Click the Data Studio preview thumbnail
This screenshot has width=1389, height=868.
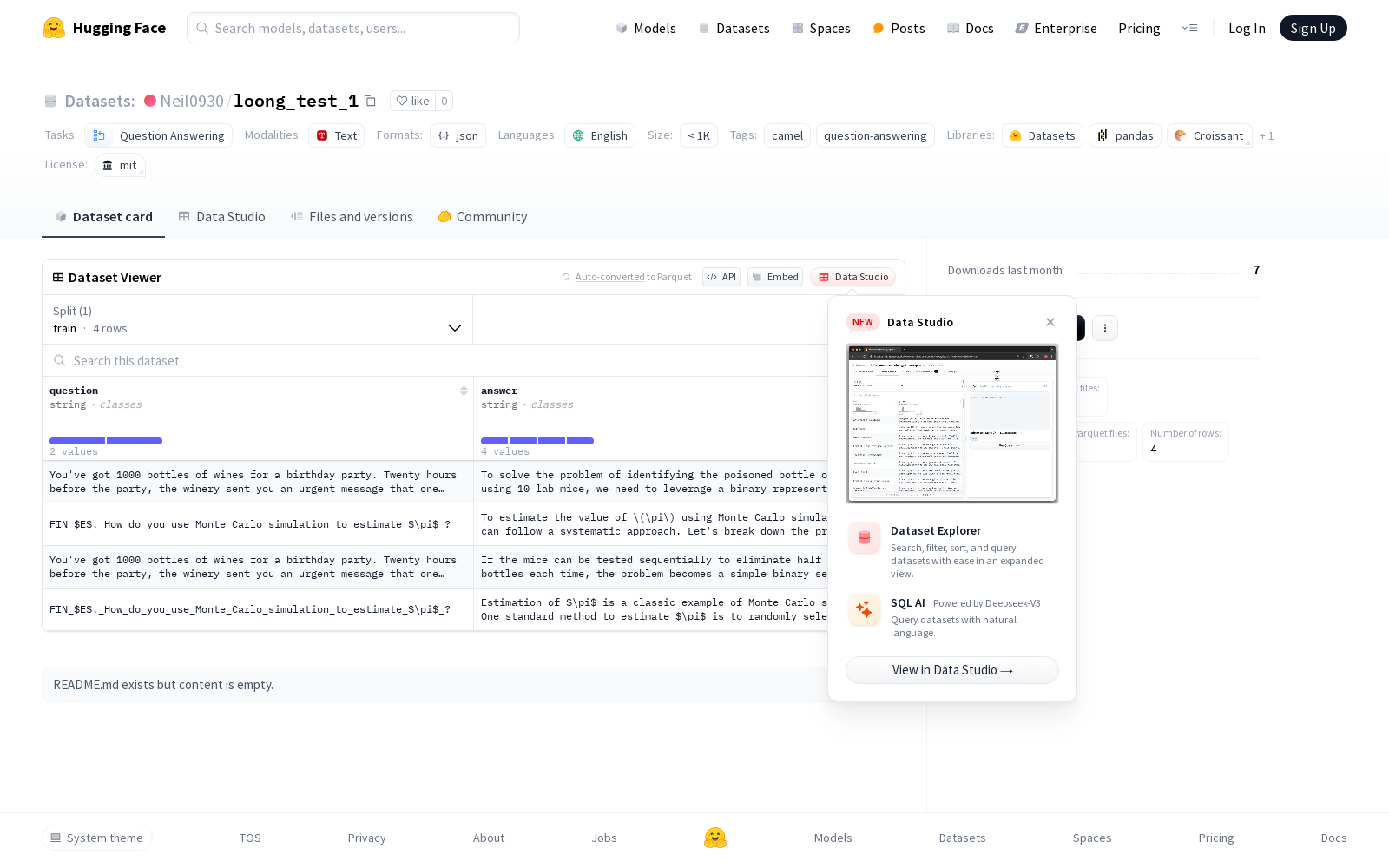(x=952, y=424)
